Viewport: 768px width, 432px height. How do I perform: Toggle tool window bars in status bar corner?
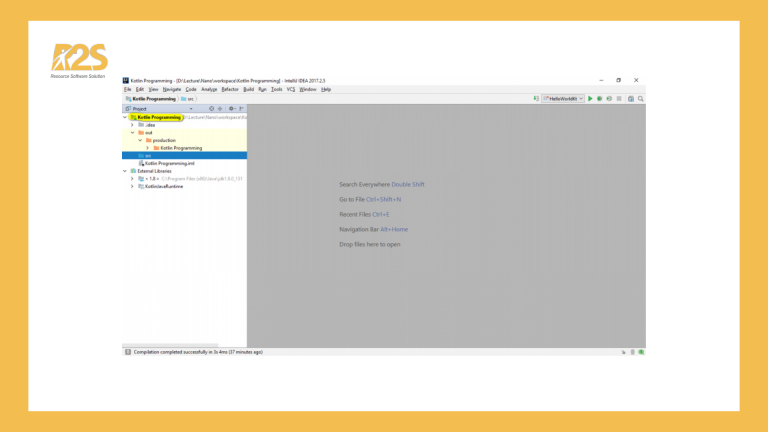tap(127, 352)
